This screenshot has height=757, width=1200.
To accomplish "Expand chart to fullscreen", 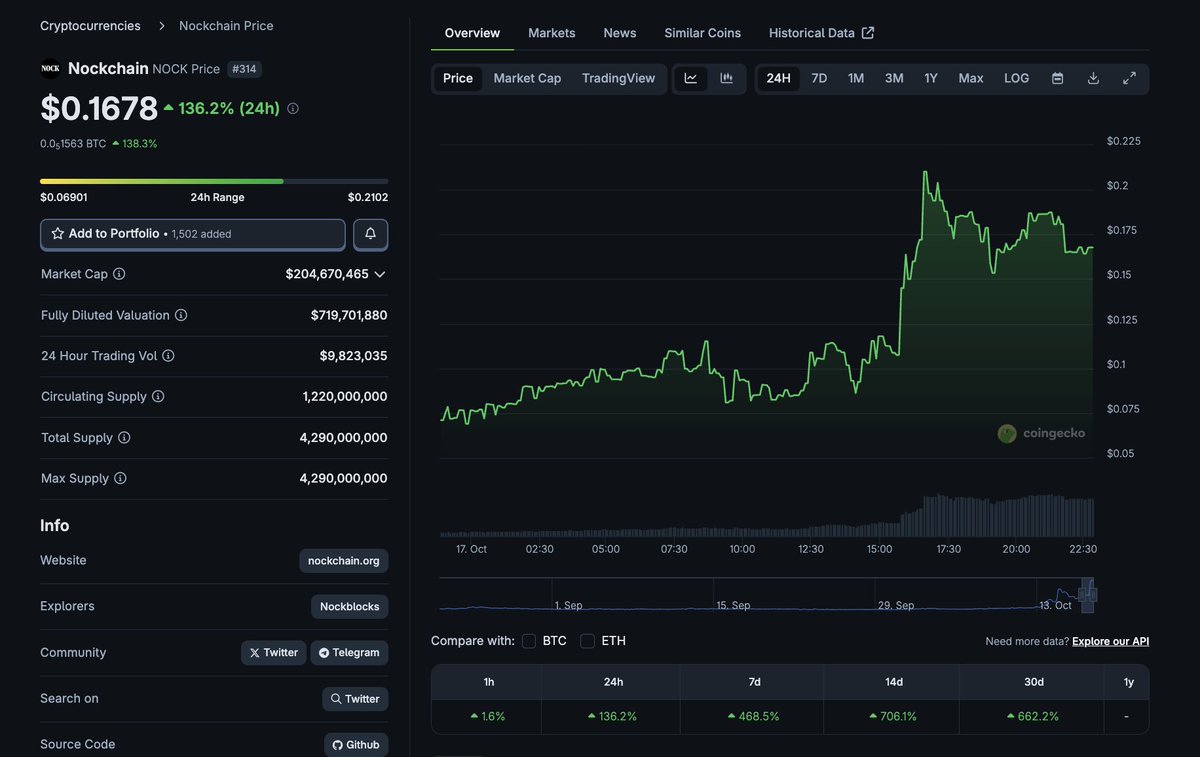I will pyautogui.click(x=1129, y=78).
